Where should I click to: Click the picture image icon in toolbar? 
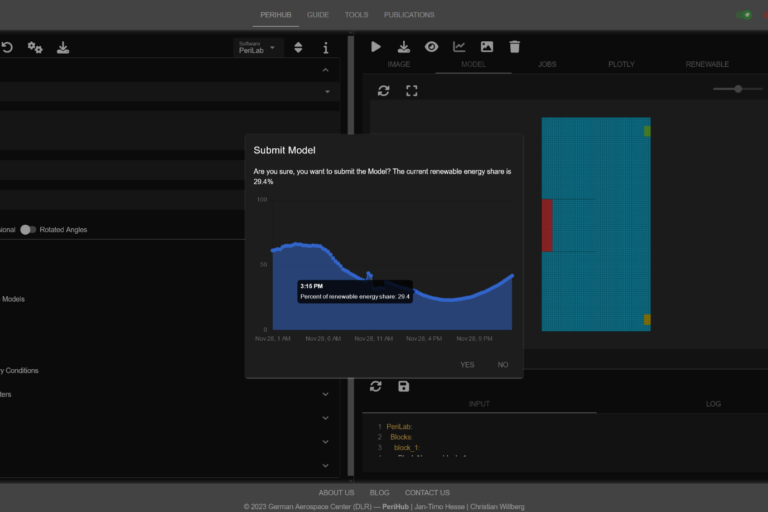point(487,47)
